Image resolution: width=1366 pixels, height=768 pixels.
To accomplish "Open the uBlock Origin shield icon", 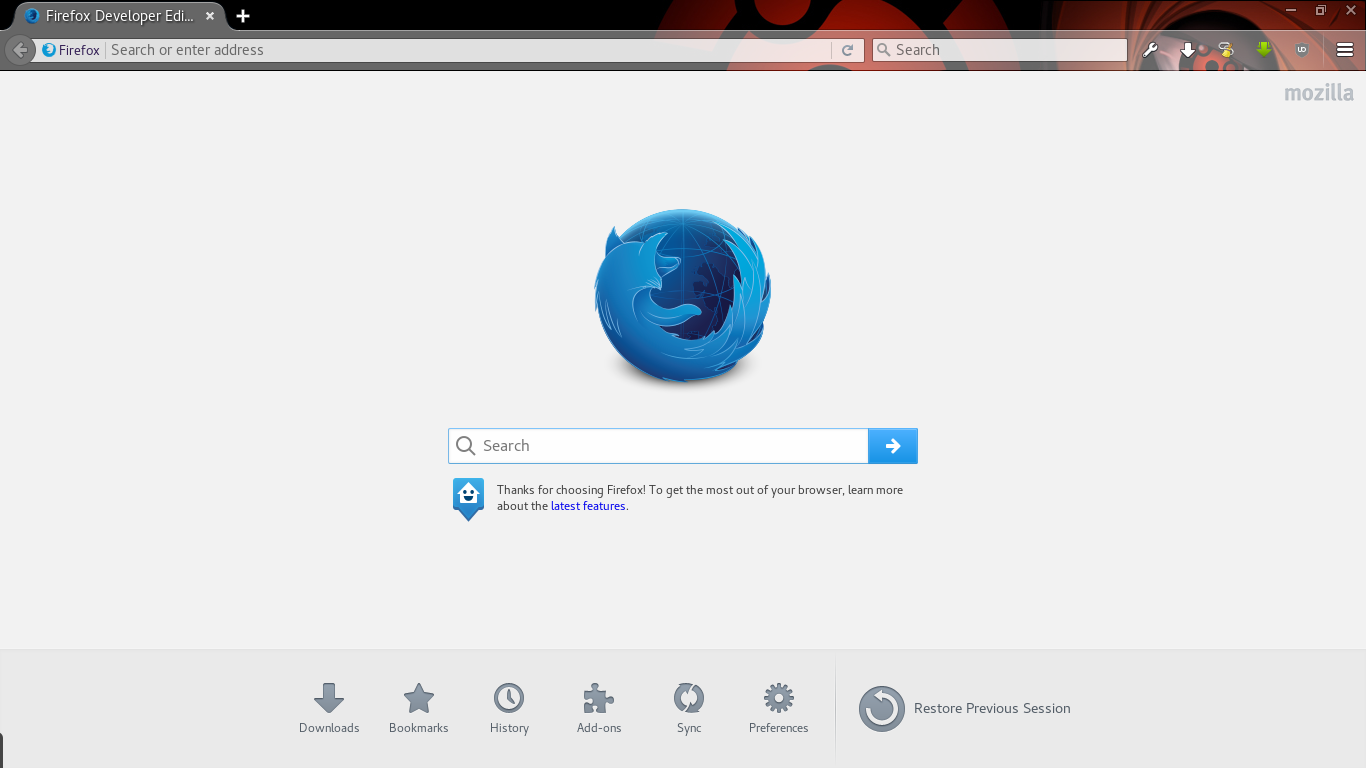I will click(1302, 50).
